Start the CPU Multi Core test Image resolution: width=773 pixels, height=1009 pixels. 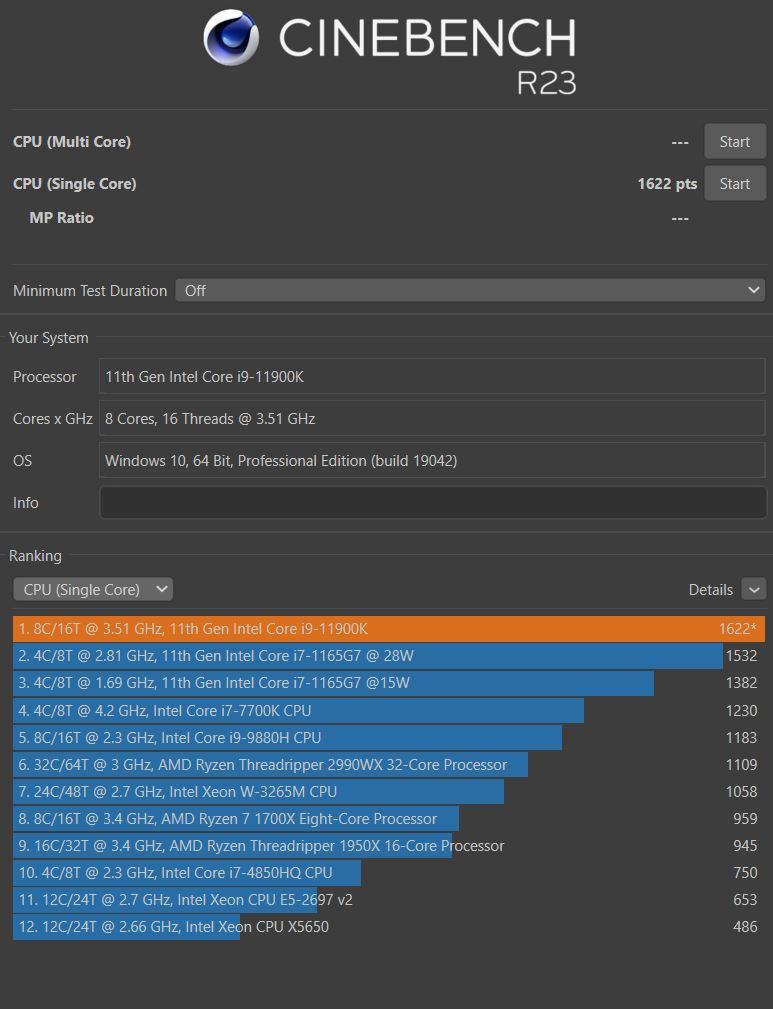tap(735, 142)
